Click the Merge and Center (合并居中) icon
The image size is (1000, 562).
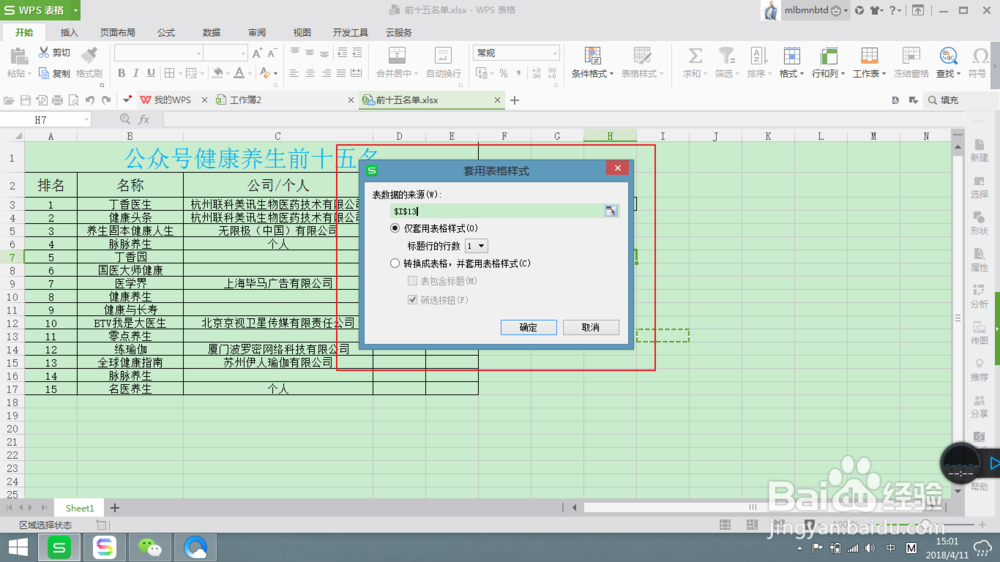pyautogui.click(x=397, y=55)
